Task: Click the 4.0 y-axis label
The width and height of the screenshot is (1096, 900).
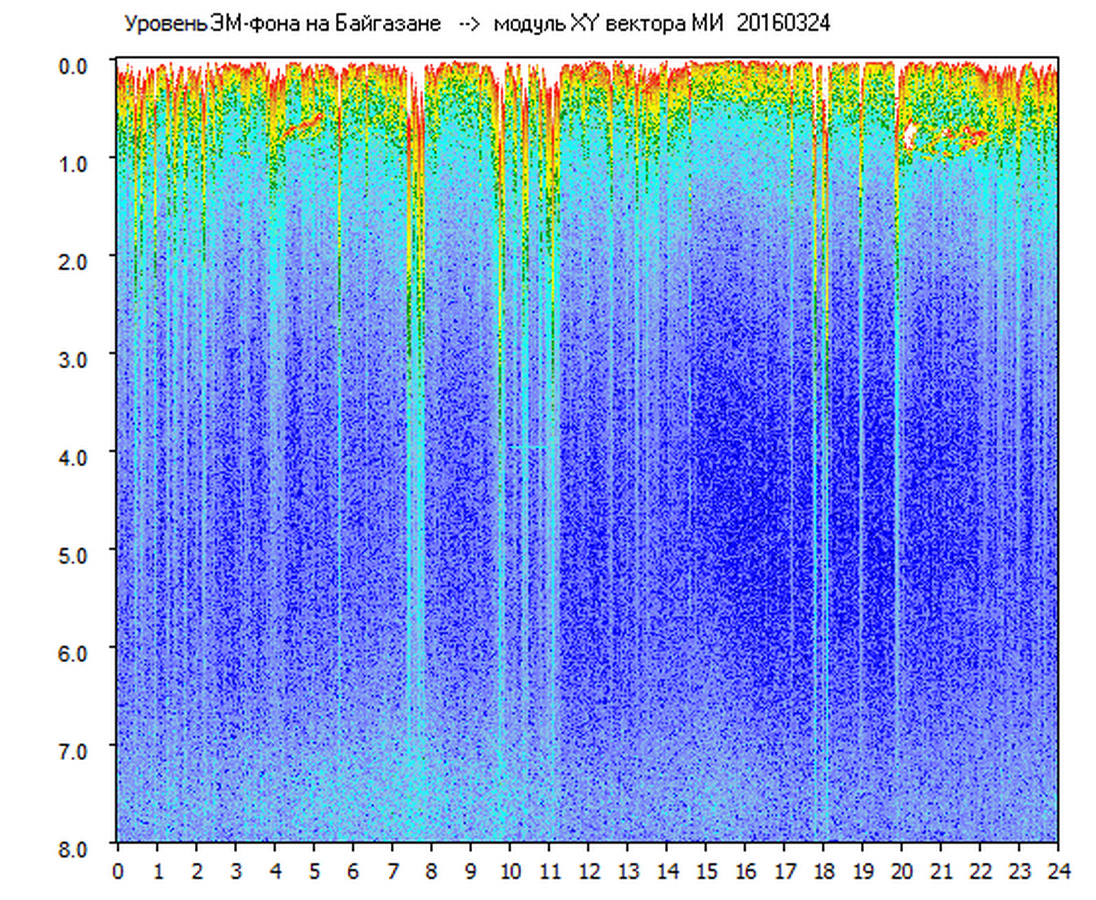Action: (x=76, y=456)
